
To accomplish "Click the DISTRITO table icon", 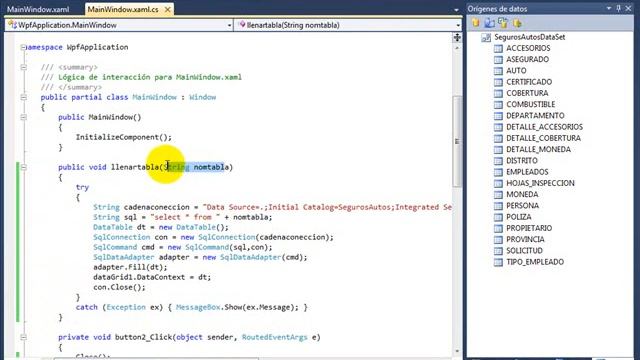I will tap(498, 161).
